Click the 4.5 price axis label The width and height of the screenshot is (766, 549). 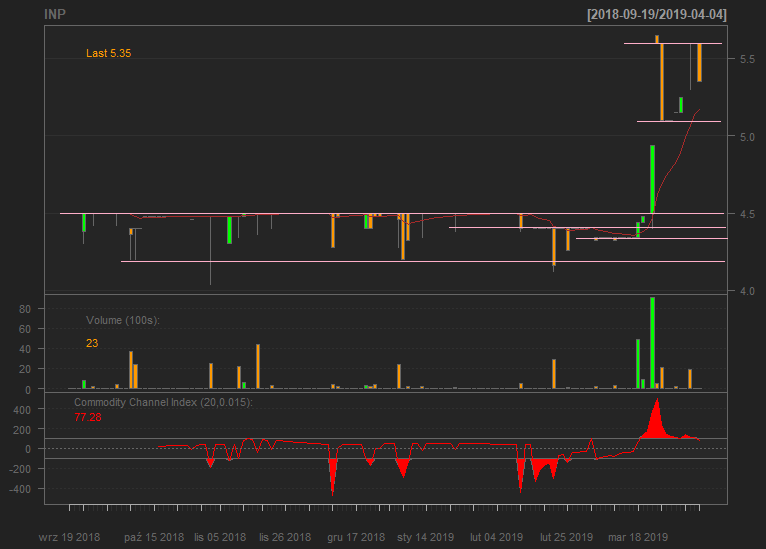click(747, 214)
